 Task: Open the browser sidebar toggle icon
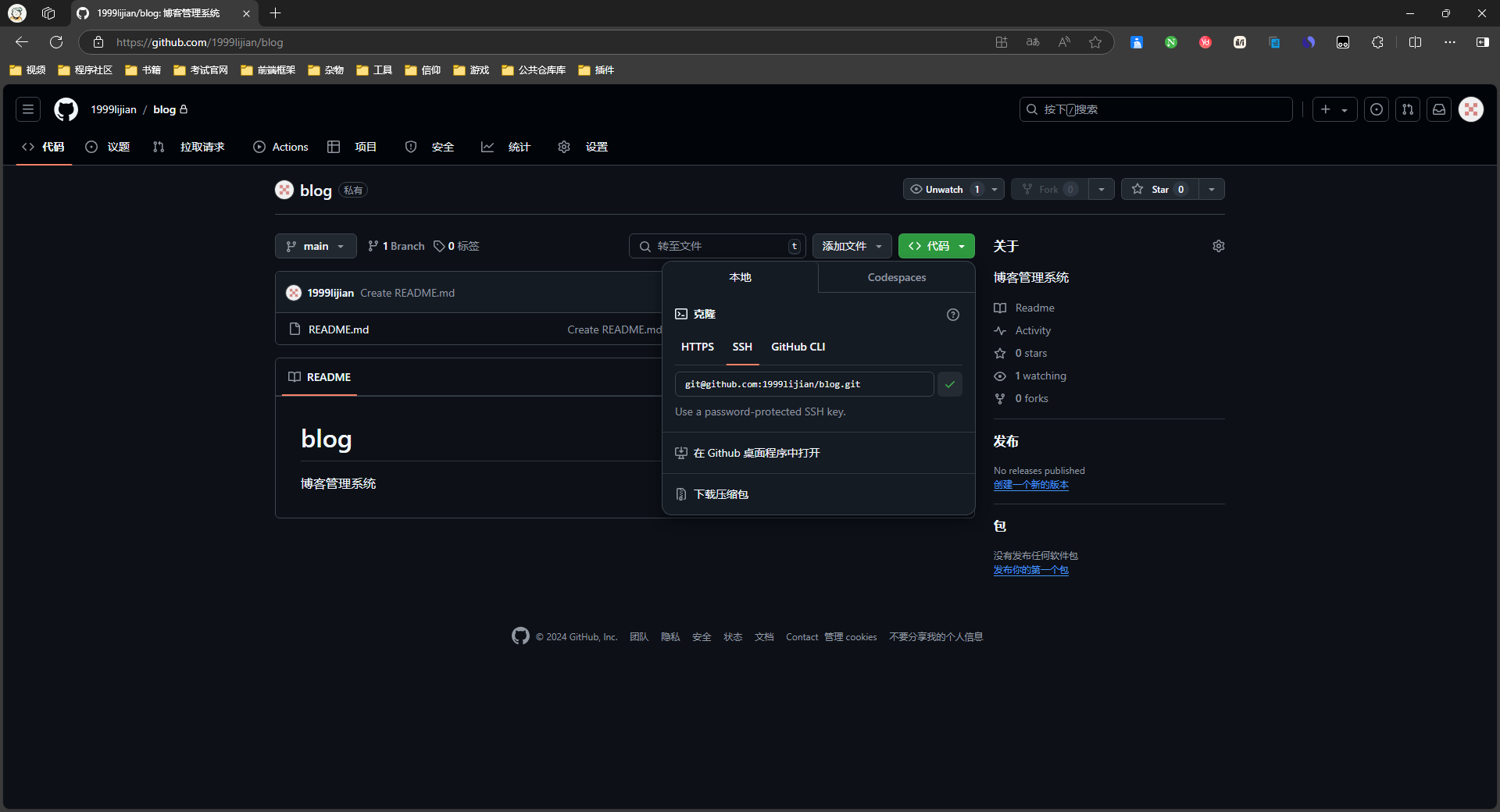coord(1482,42)
